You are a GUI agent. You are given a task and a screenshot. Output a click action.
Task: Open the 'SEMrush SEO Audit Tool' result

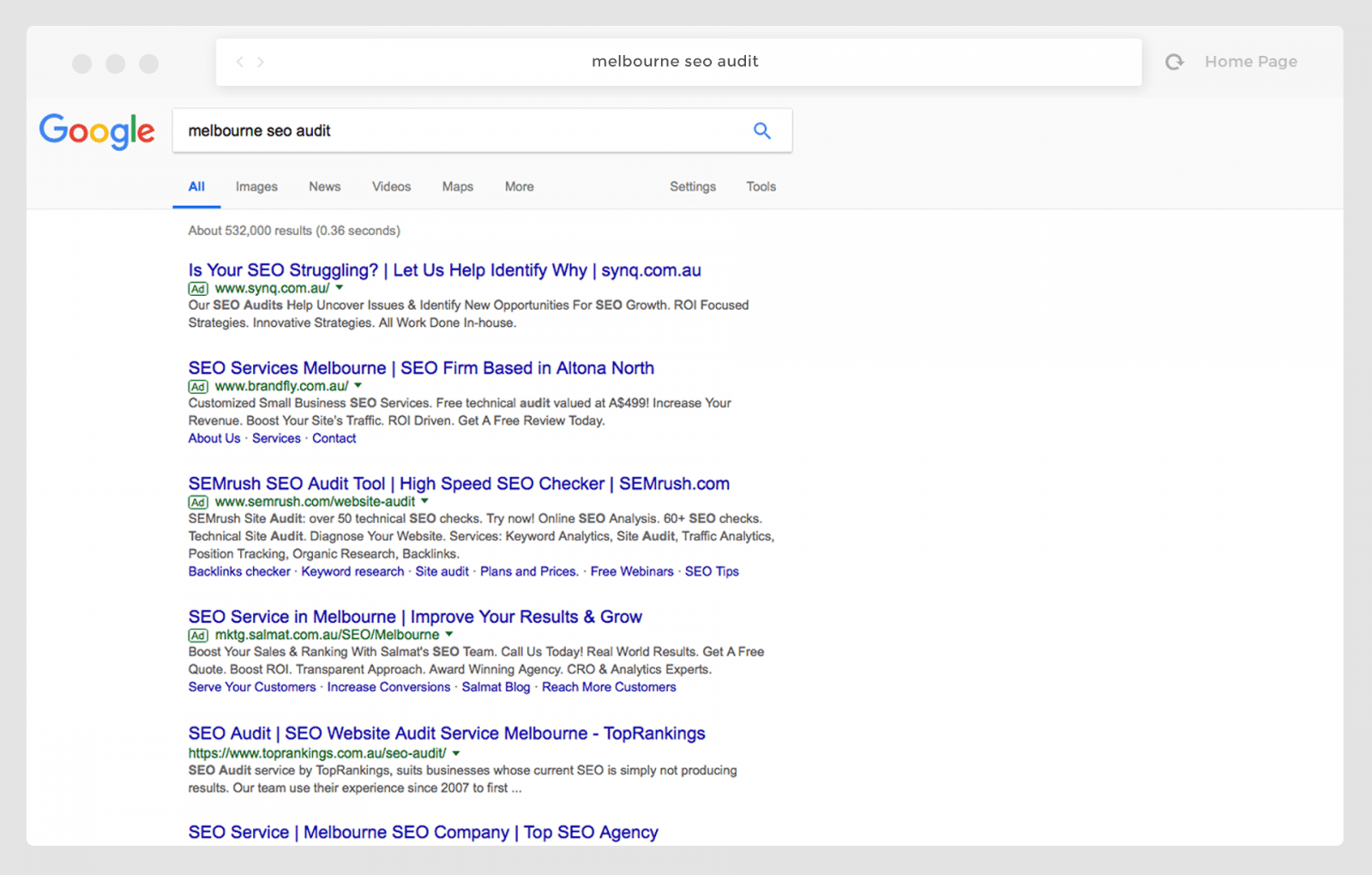[x=459, y=484]
